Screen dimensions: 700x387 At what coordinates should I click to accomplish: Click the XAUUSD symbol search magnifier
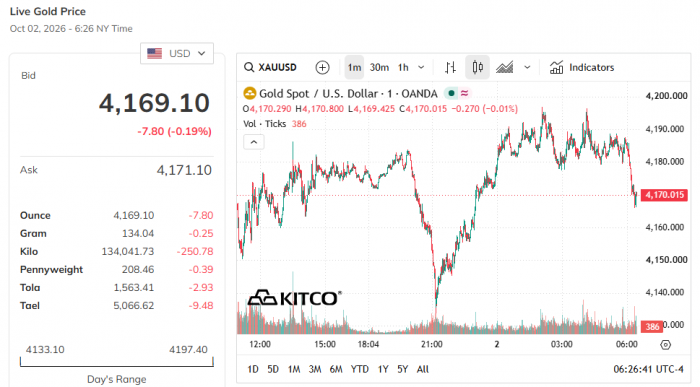tap(249, 67)
